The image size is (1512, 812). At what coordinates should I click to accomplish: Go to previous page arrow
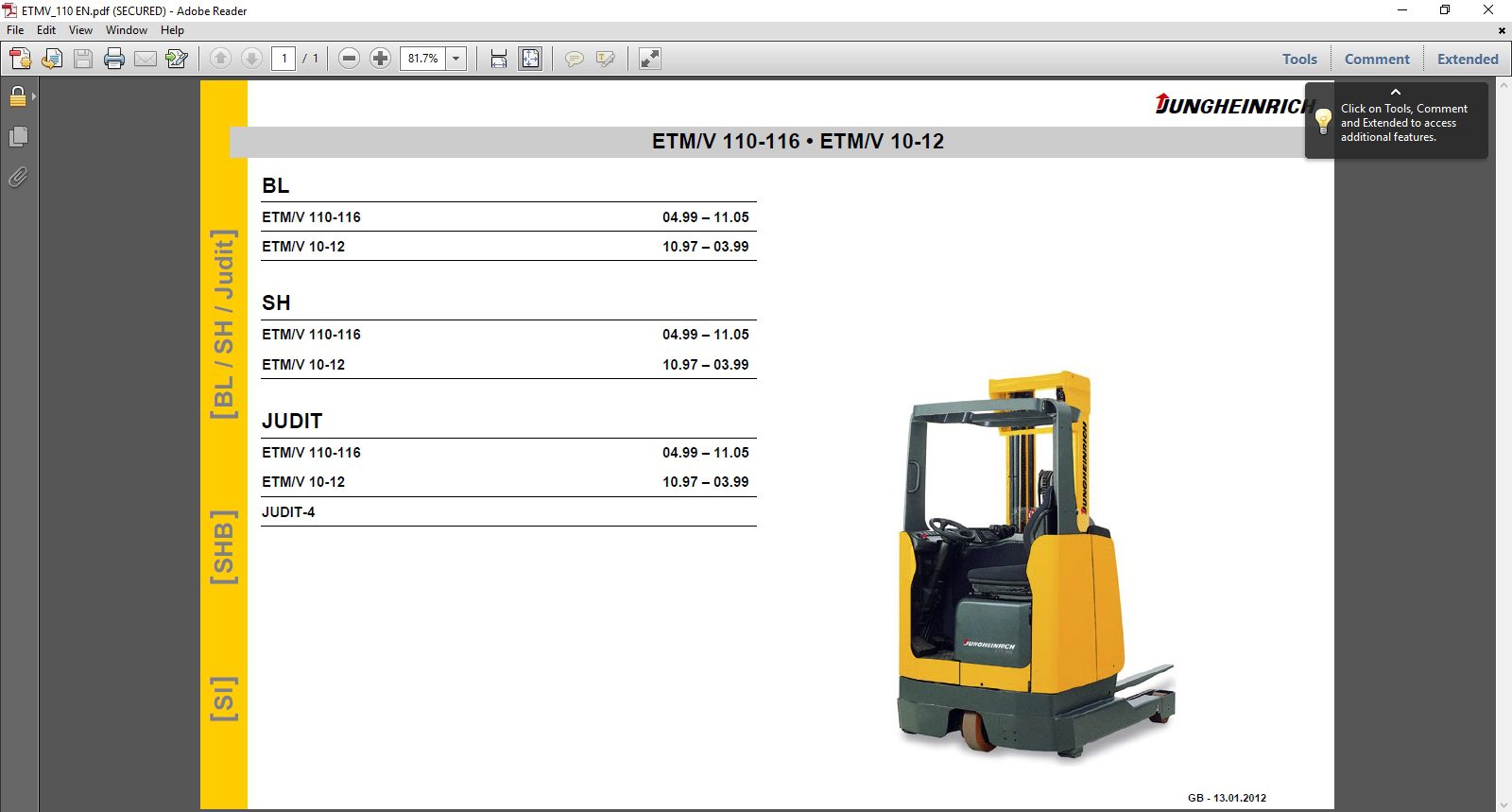coord(220,59)
